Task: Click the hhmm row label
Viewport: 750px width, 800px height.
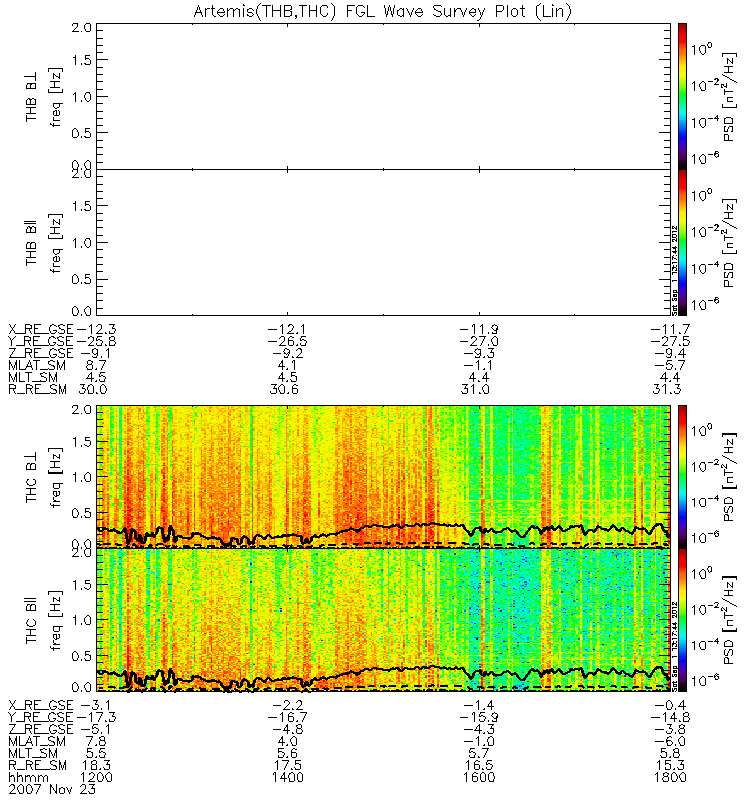Action: click(29, 778)
